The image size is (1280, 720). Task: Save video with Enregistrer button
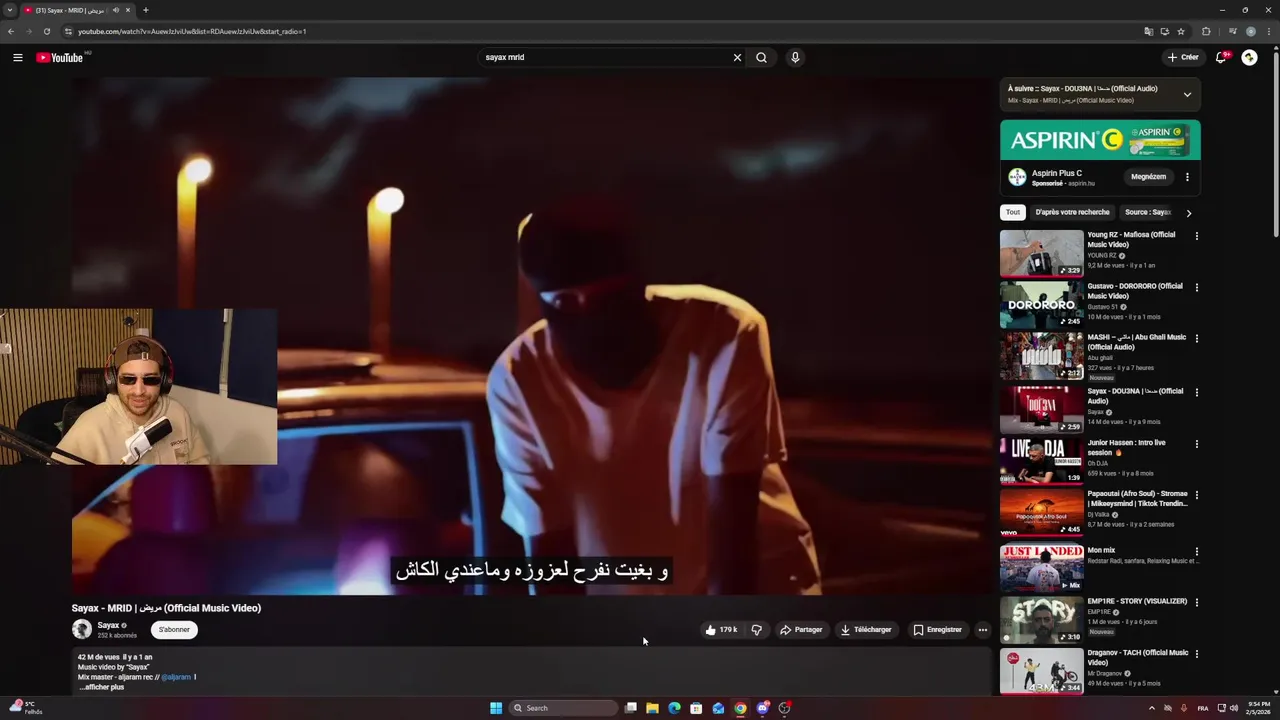938,630
